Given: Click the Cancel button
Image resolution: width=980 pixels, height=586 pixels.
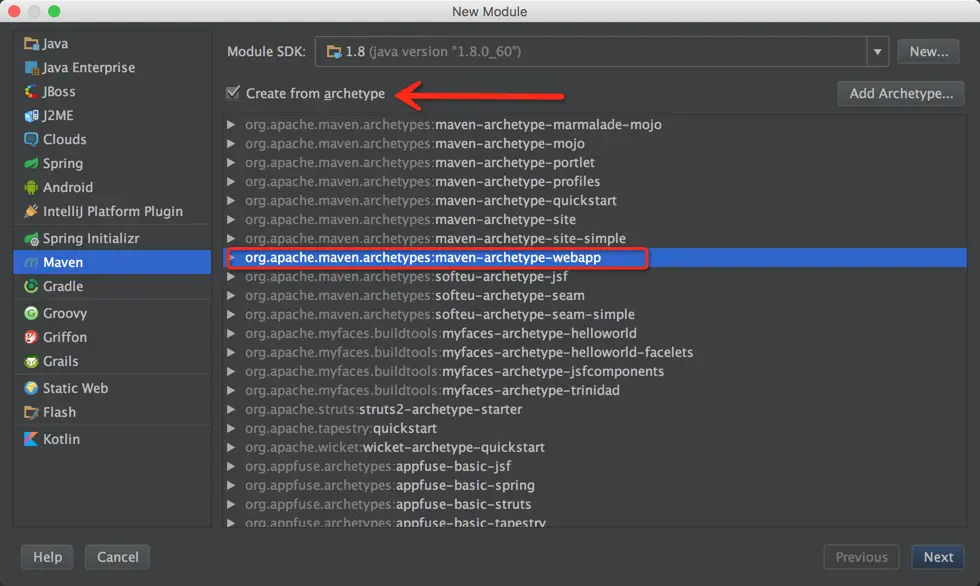Looking at the screenshot, I should tap(118, 557).
